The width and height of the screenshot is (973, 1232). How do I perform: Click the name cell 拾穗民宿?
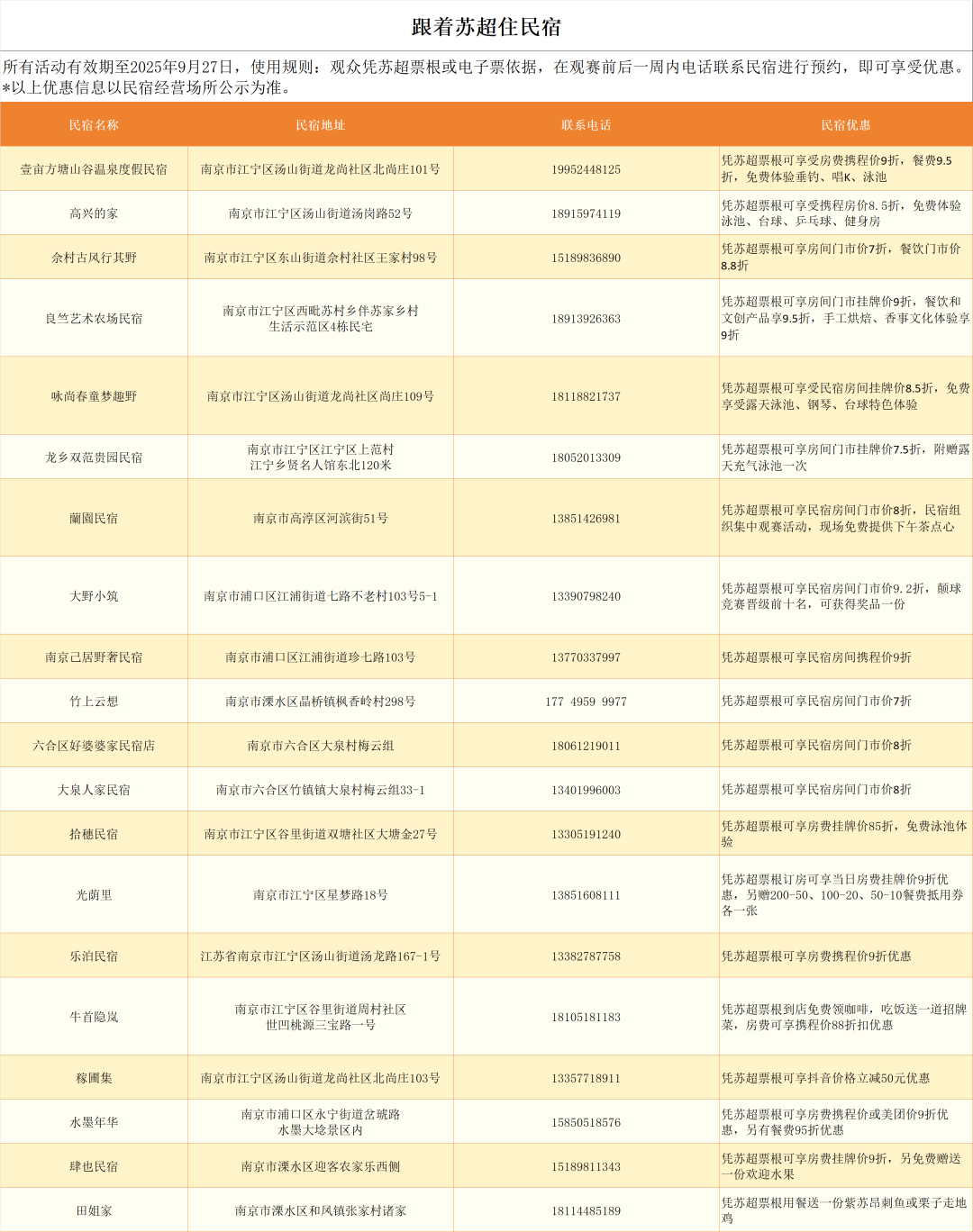tap(94, 834)
